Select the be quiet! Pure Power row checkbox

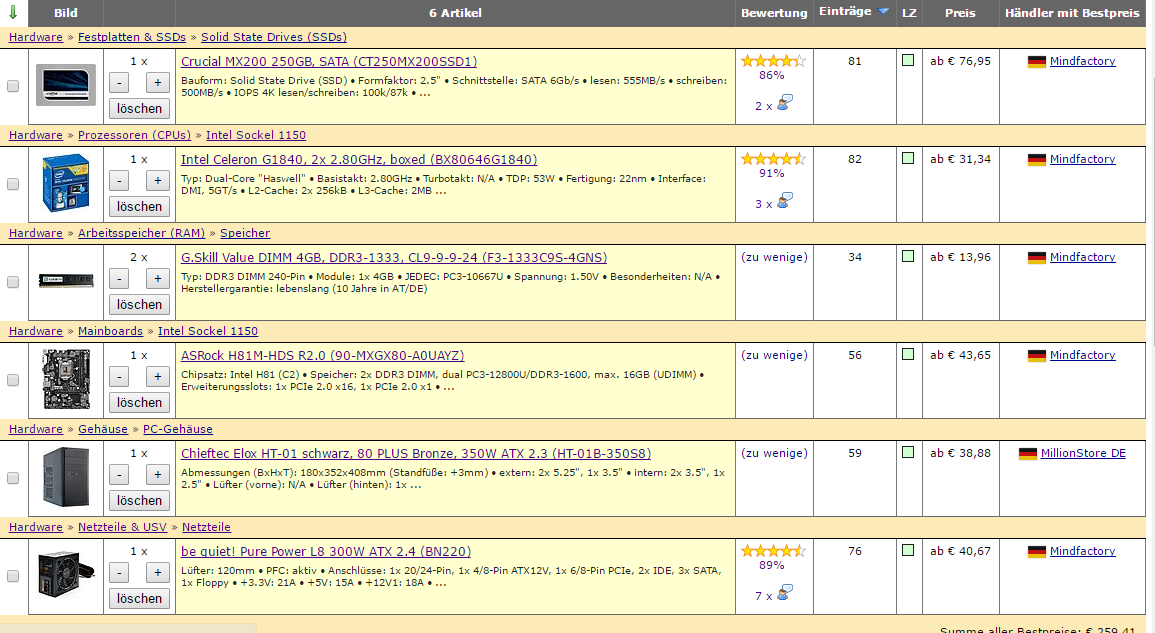click(13, 576)
